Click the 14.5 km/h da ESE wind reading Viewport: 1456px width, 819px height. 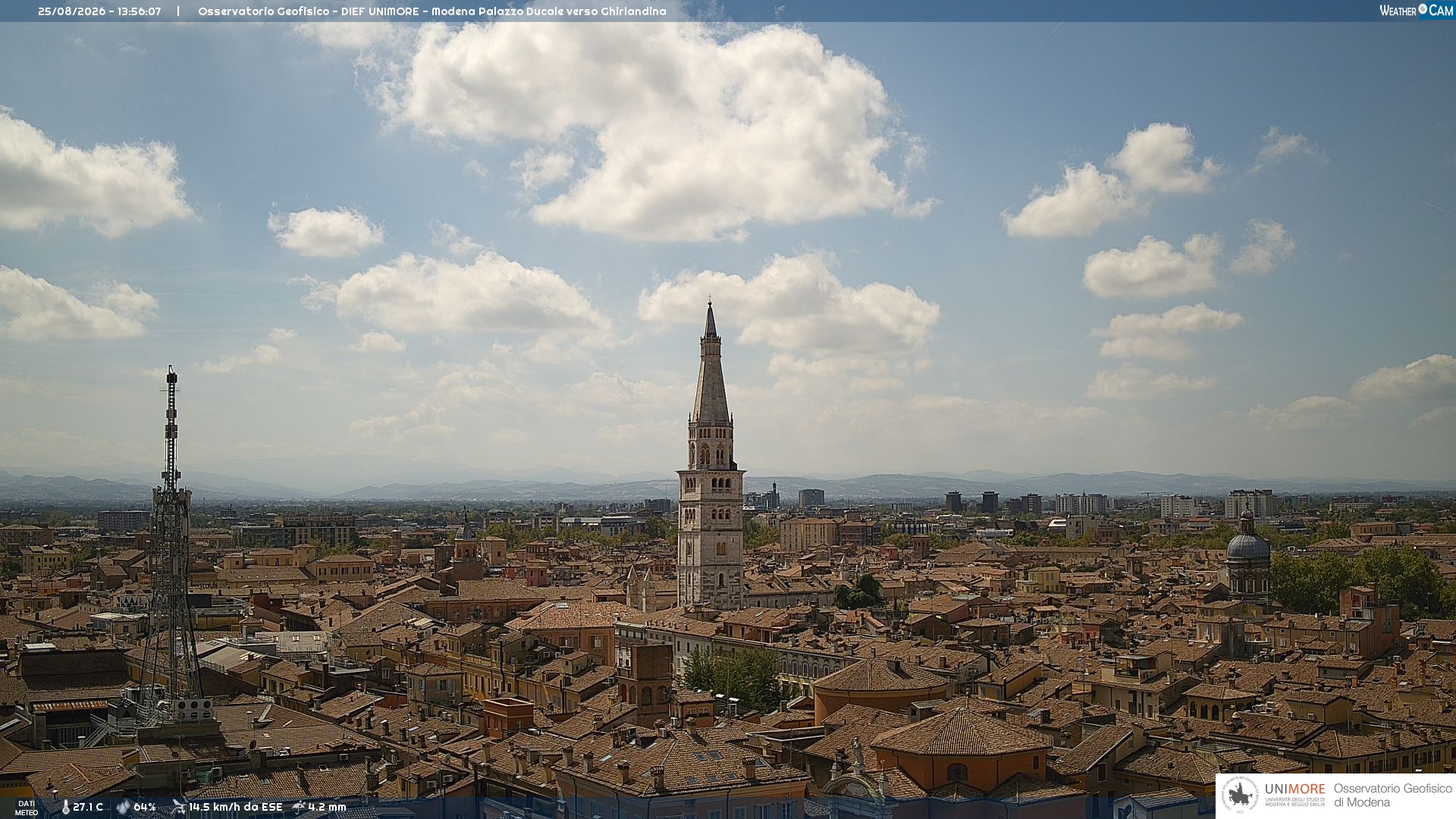pyautogui.click(x=236, y=808)
